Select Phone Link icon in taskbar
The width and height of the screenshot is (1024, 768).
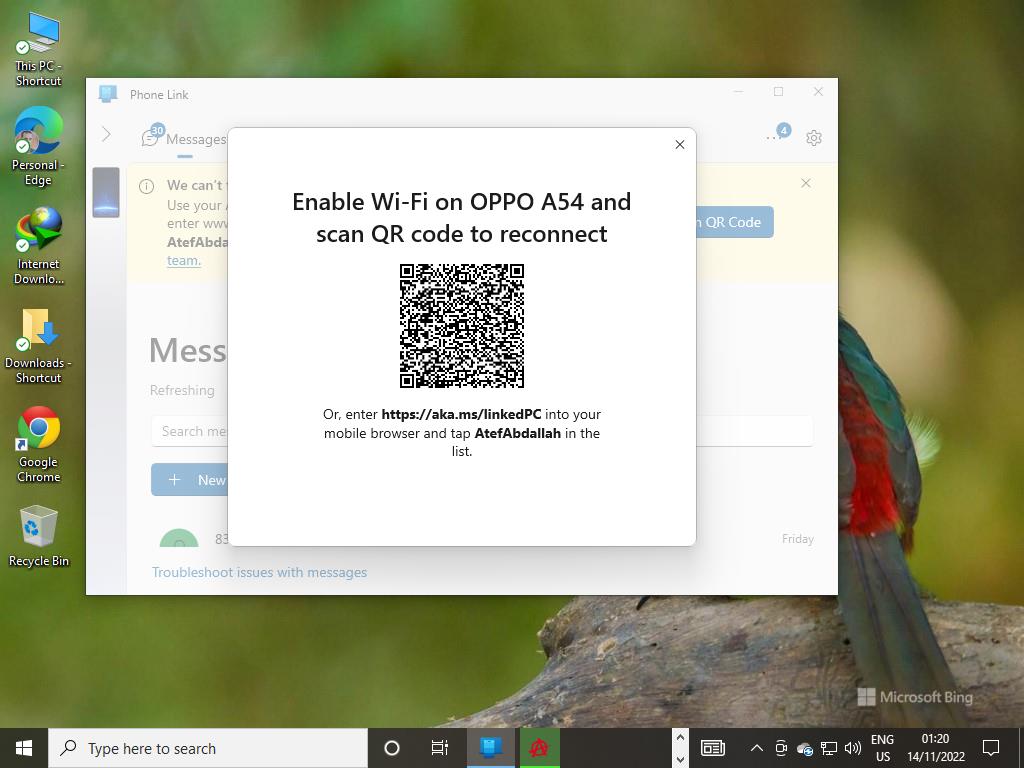tap(490, 748)
